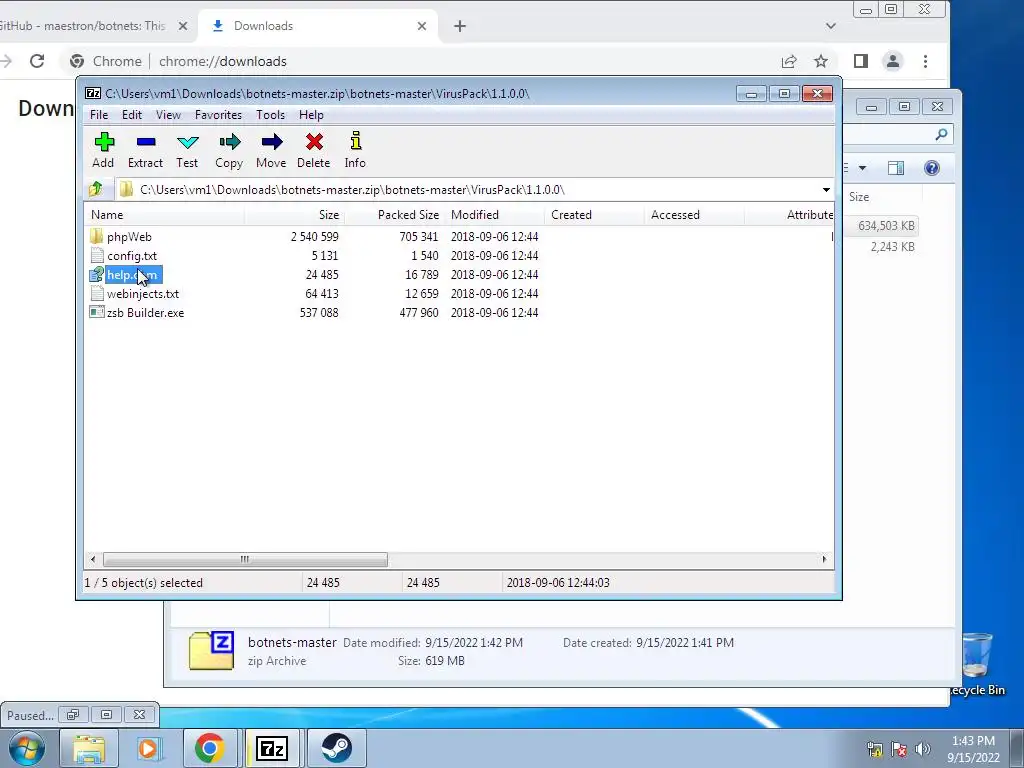Image resolution: width=1024 pixels, height=768 pixels.
Task: Select the webinjects.txt file icon
Action: [x=97, y=293]
